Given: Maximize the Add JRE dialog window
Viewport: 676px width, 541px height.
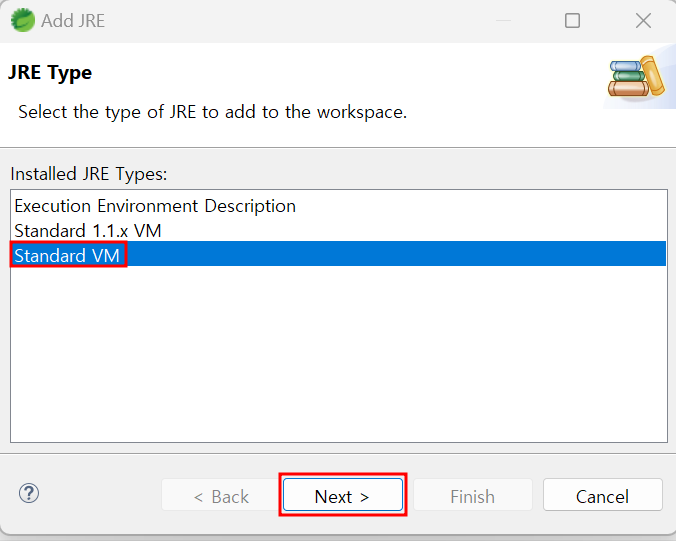Looking at the screenshot, I should tap(572, 20).
